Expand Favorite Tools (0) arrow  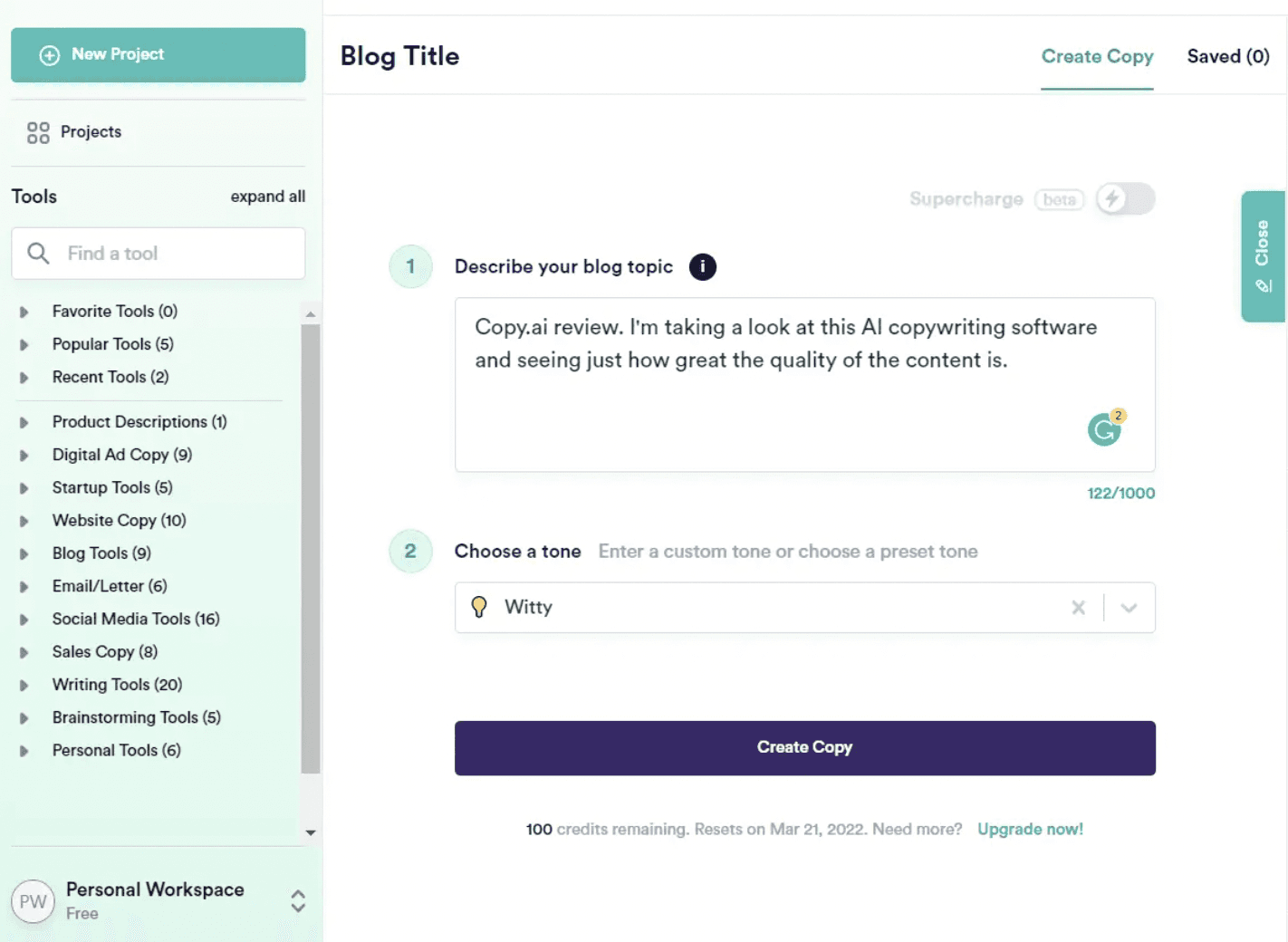pyautogui.click(x=24, y=312)
